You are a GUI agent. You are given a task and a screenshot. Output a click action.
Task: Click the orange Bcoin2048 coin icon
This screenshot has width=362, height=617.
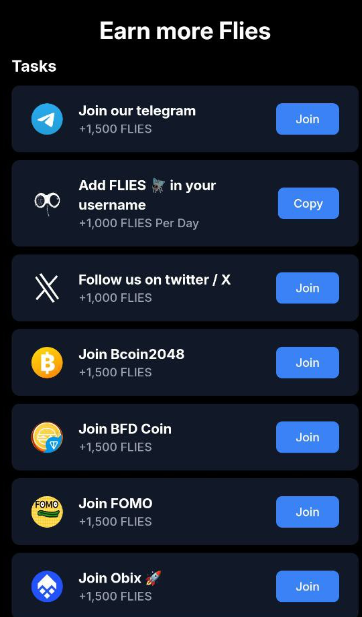tap(47, 362)
